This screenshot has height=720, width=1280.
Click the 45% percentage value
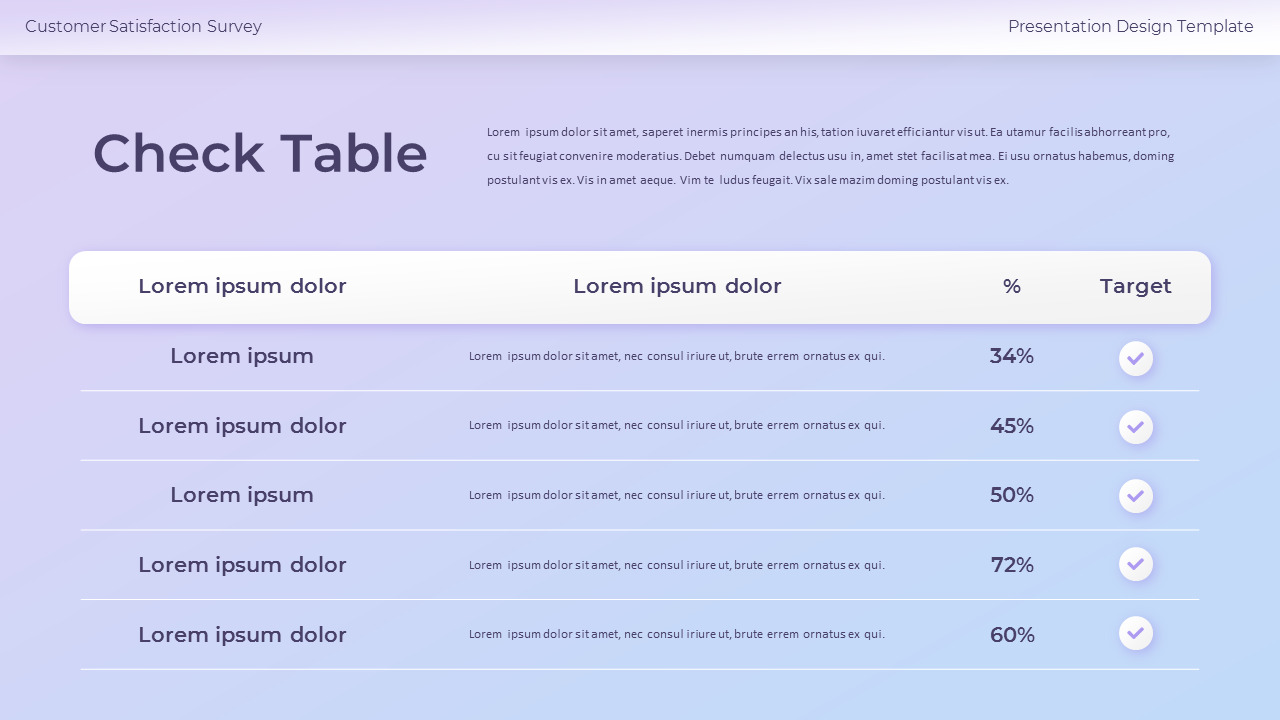click(1011, 426)
